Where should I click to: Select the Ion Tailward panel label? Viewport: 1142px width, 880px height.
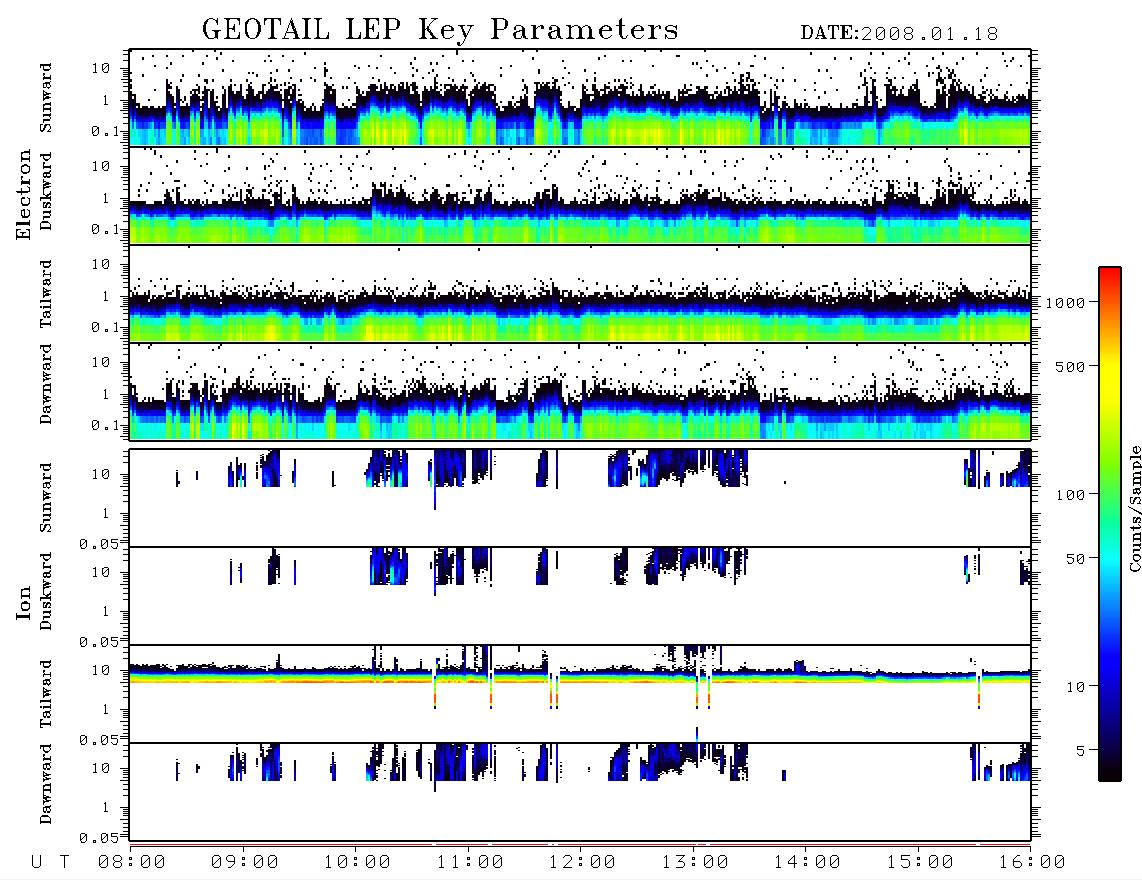(46, 694)
